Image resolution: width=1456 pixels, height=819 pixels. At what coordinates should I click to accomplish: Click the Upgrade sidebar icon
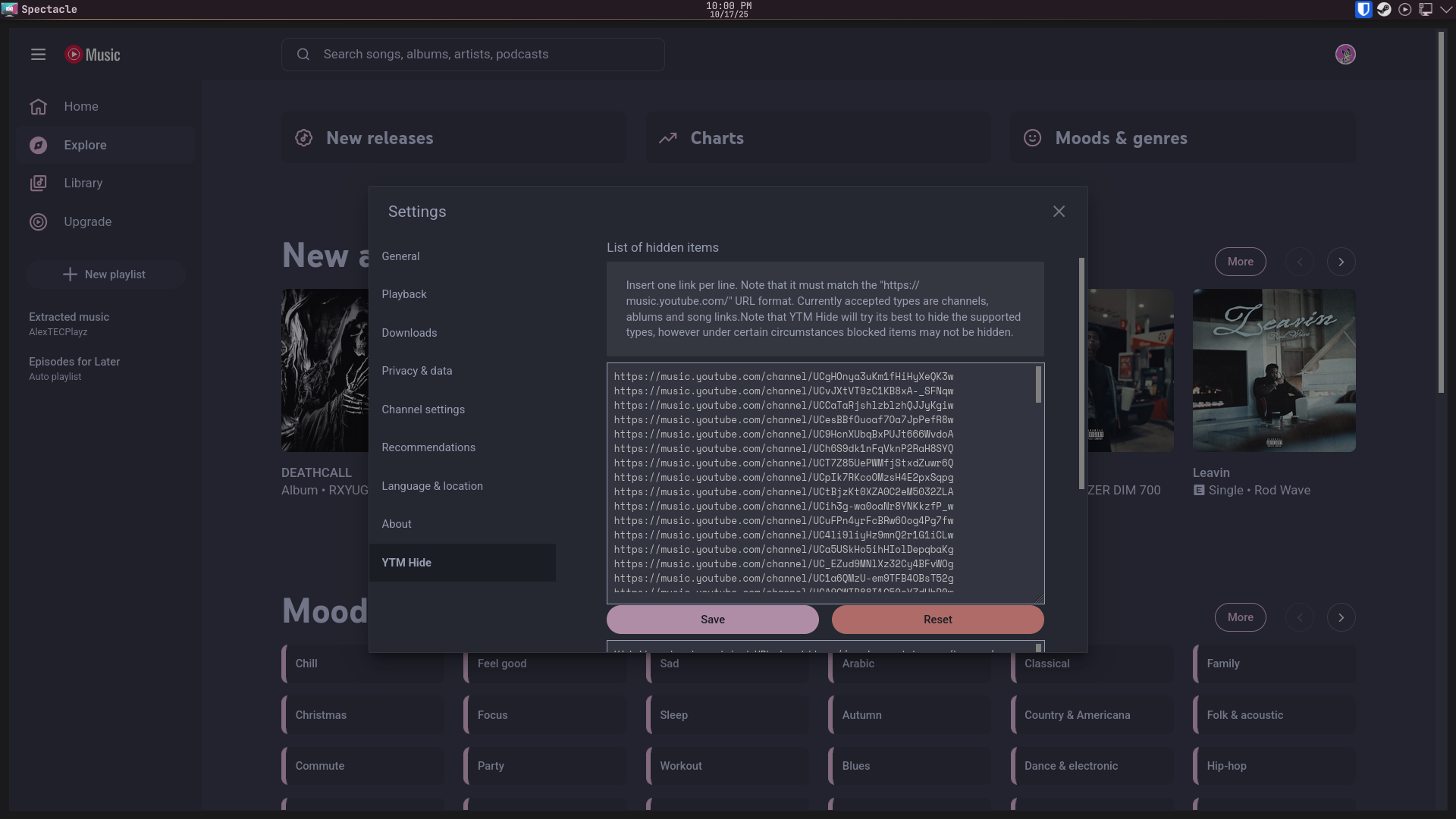[x=39, y=221]
